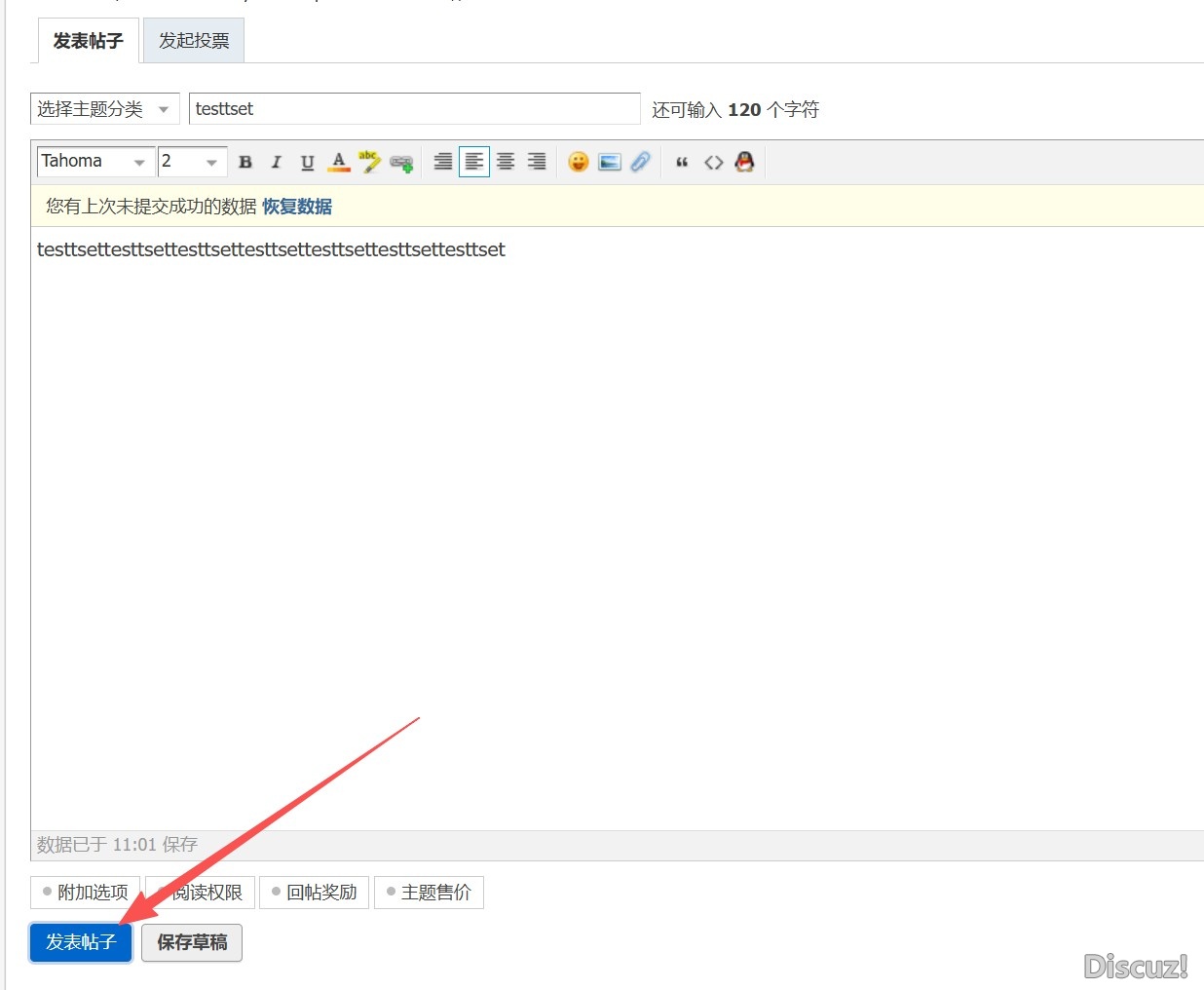The width and height of the screenshot is (1204, 990).
Task: Attach a file with the paperclip icon
Action: [640, 162]
